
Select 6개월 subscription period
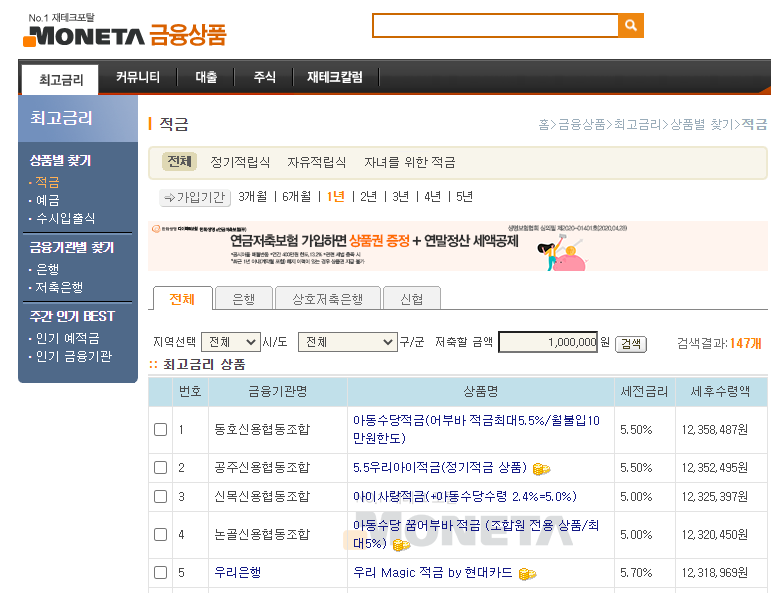click(297, 197)
